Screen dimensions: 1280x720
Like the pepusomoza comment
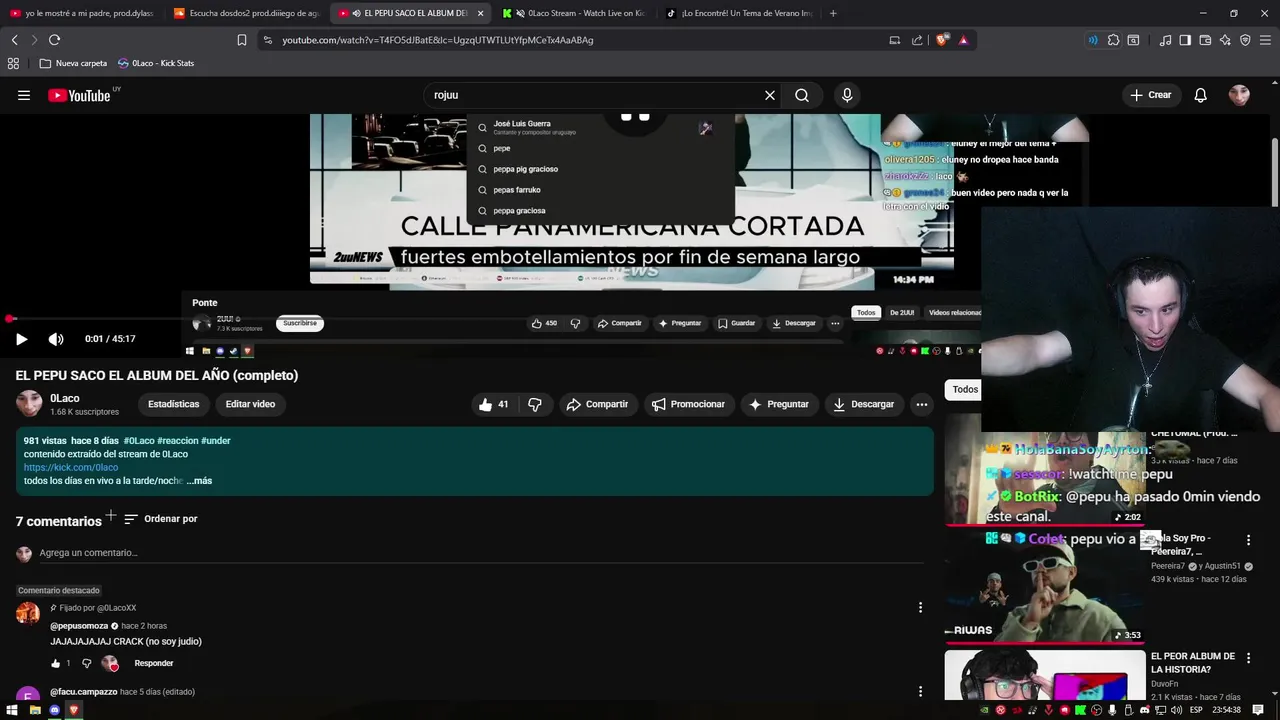coord(56,663)
